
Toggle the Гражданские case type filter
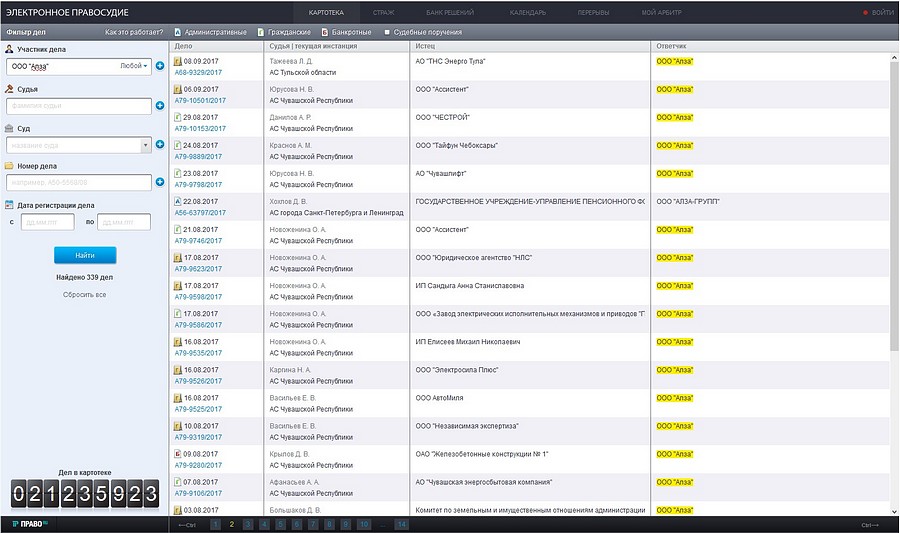285,32
